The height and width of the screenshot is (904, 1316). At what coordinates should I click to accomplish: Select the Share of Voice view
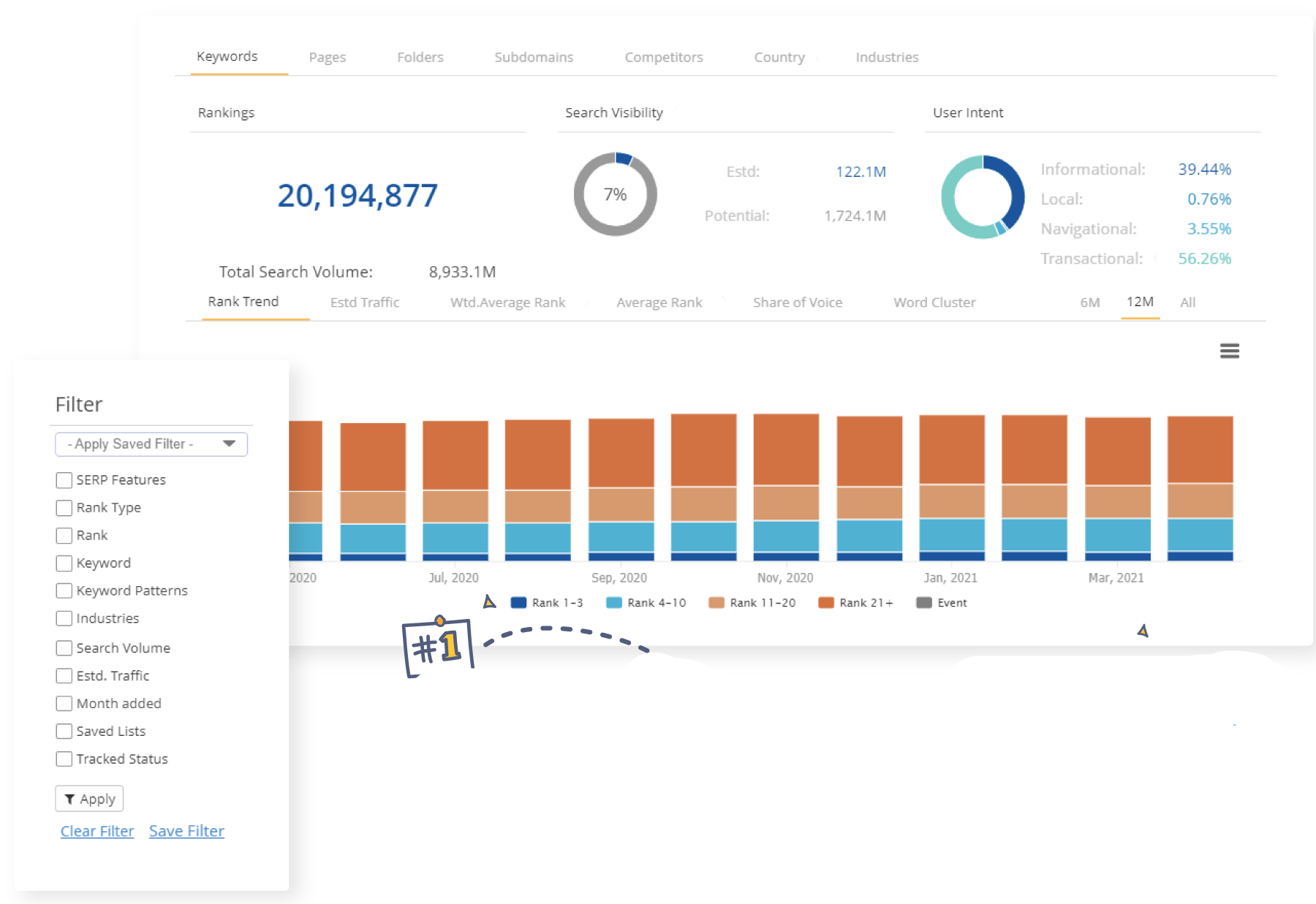pos(798,302)
